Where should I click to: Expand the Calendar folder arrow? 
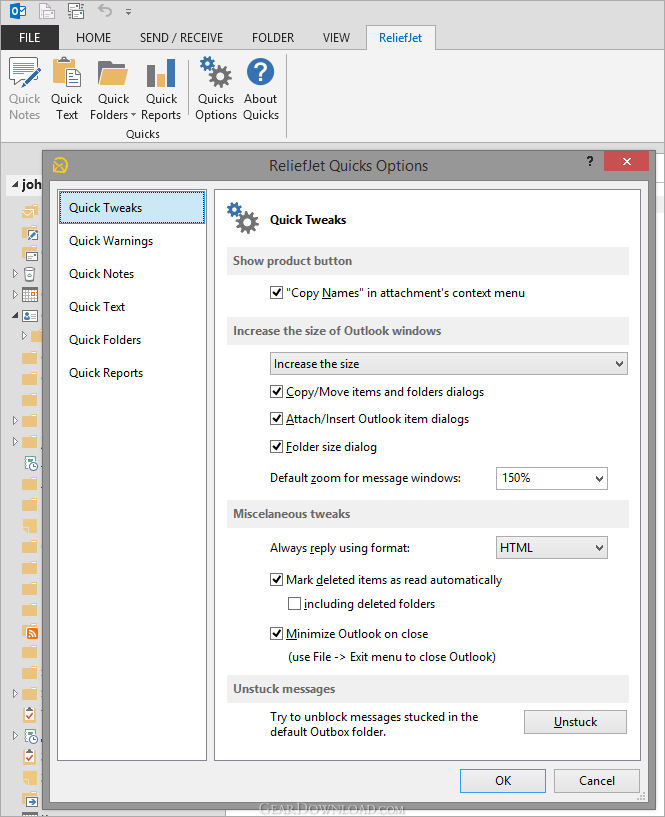click(15, 294)
